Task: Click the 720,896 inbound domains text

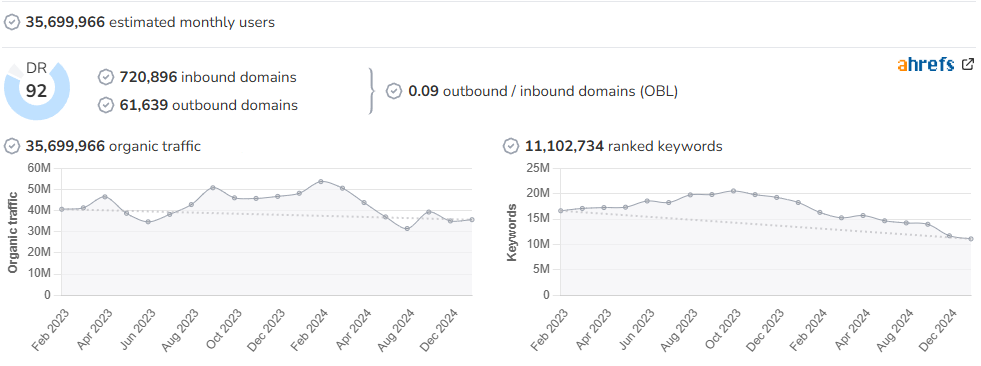Action: [x=208, y=78]
